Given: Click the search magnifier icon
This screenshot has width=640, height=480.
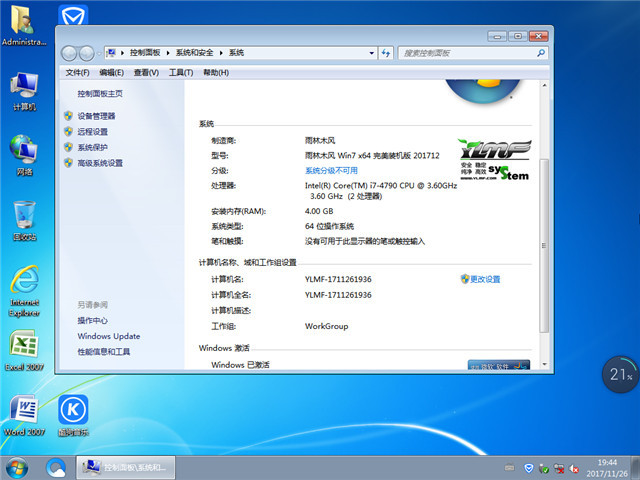Looking at the screenshot, I should (x=541, y=53).
